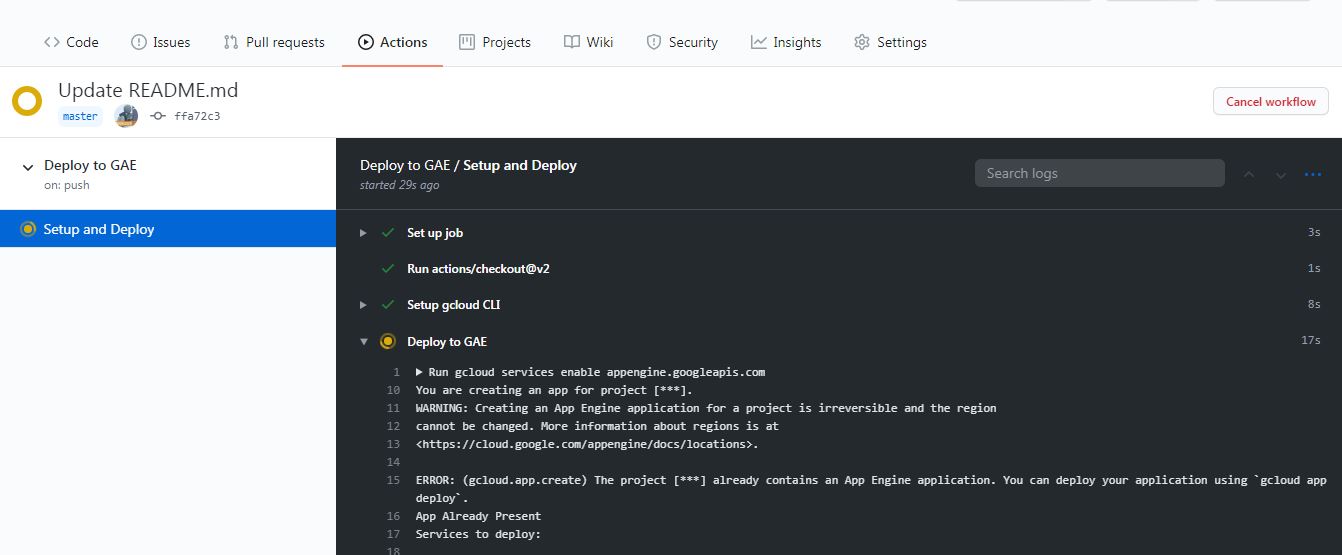The width and height of the screenshot is (1342, 555).
Task: Click the Projects board icon
Action: point(467,42)
